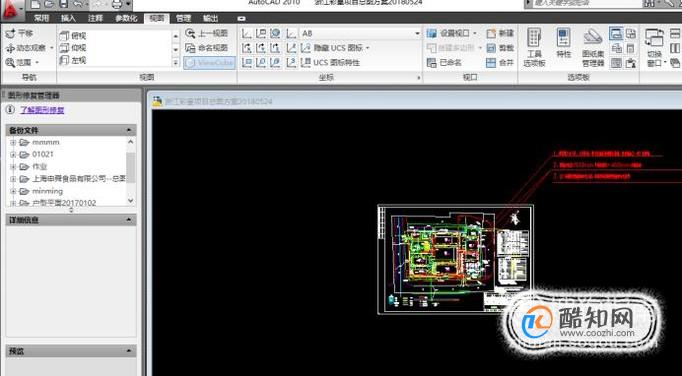Image resolution: width=682 pixels, height=376 pixels.
Task: Expand the 01021 folder node
Action: [13, 154]
